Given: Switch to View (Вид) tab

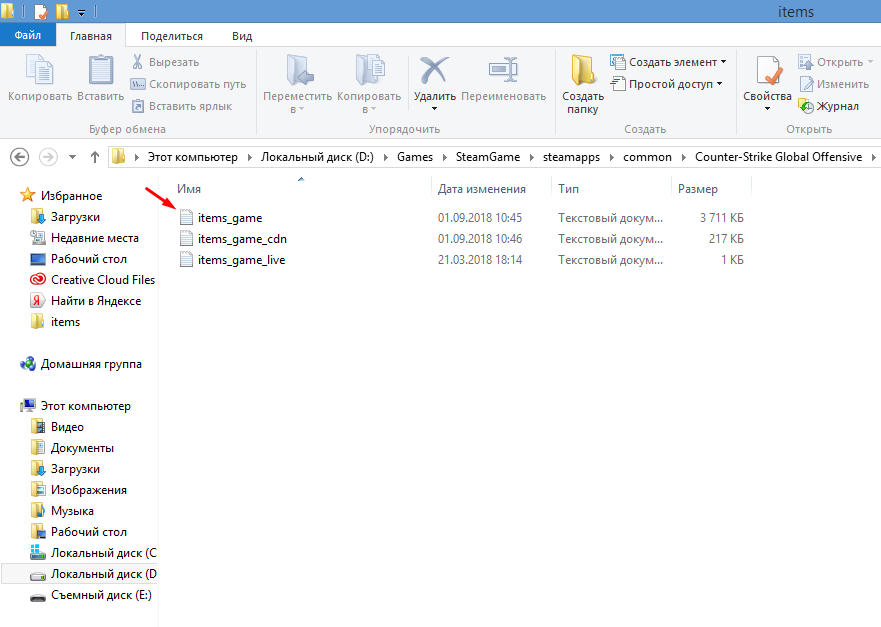Looking at the screenshot, I should click(242, 36).
